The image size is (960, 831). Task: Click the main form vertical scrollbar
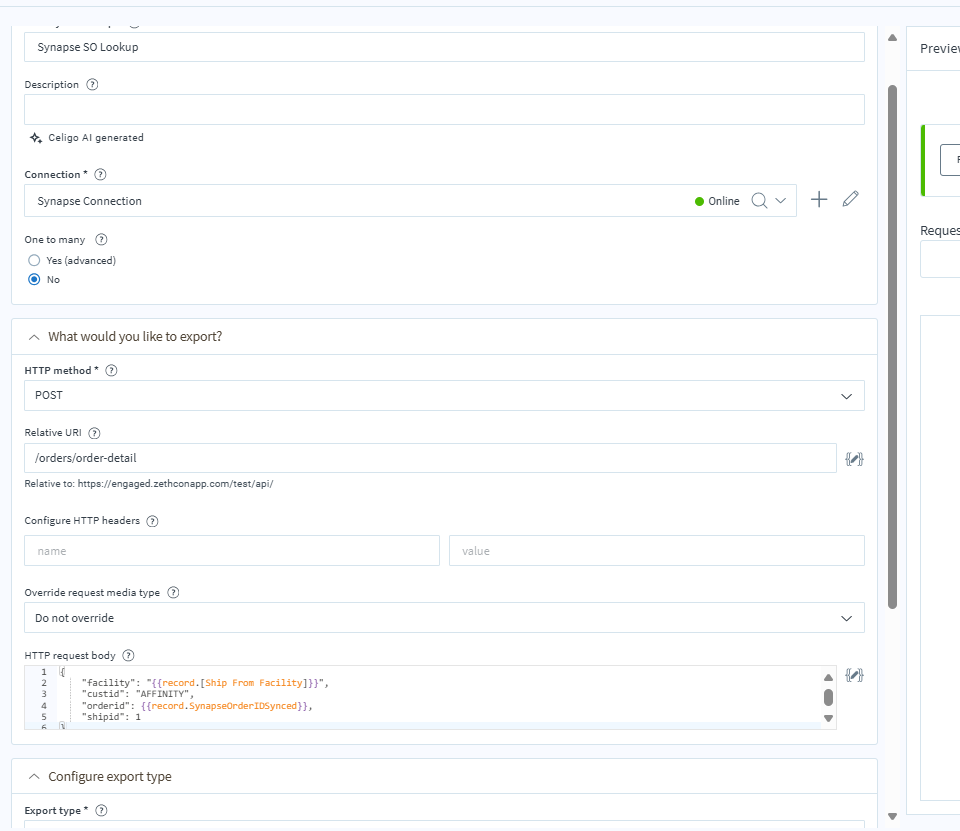pyautogui.click(x=892, y=345)
